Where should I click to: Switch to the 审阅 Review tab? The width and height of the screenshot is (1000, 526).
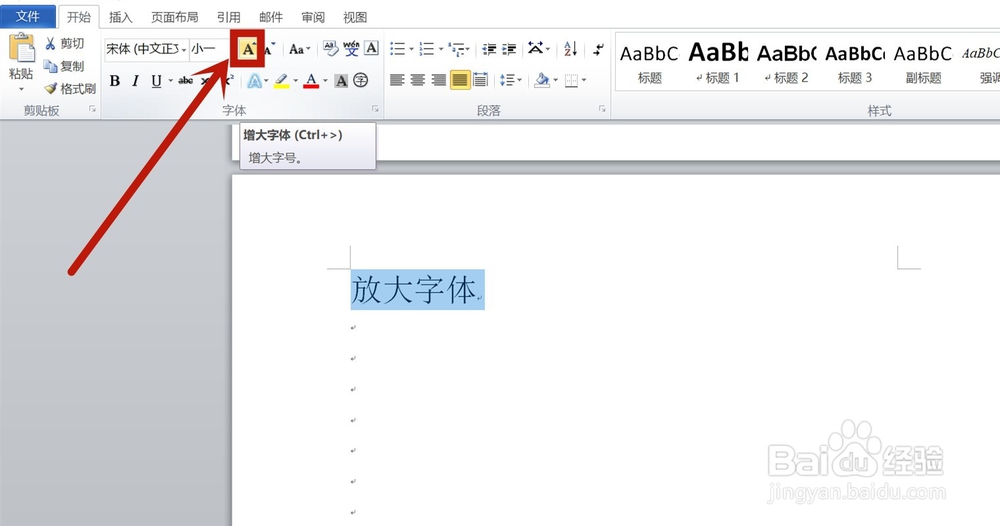pyautogui.click(x=312, y=17)
